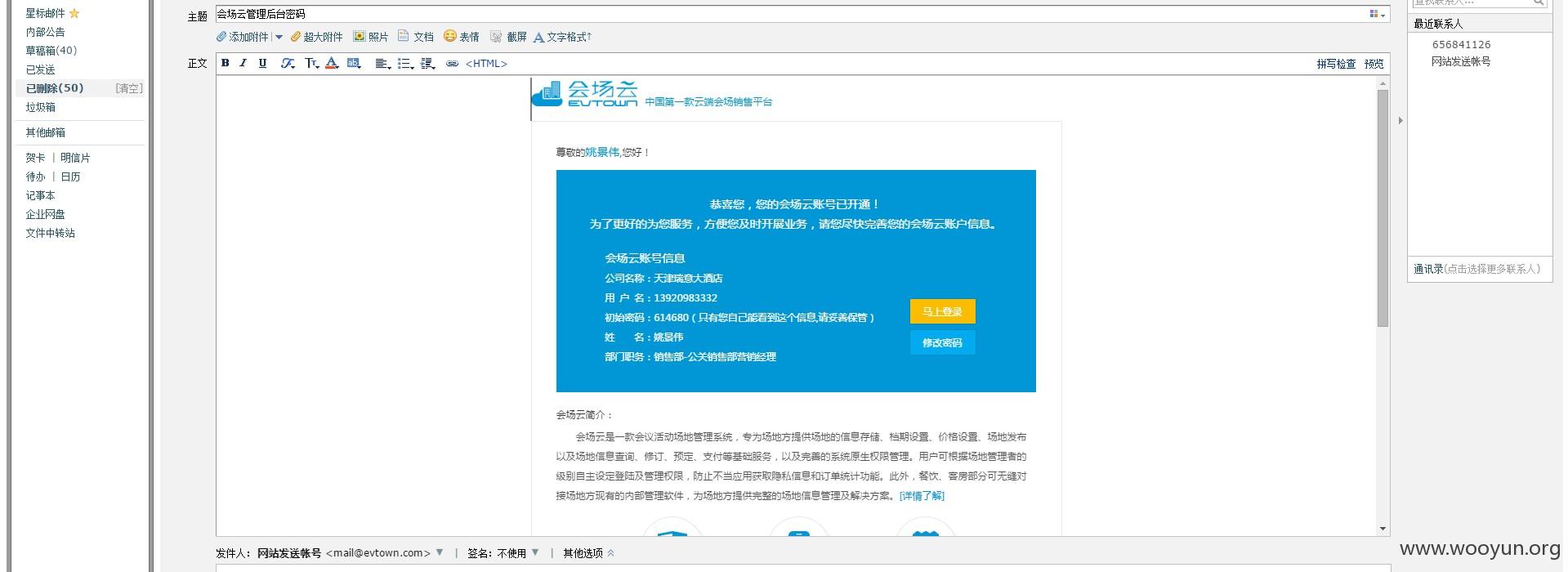Viewport: 1568px width, 572px height.
Task: Insert a hyperlink via chain icon
Action: click(x=452, y=64)
